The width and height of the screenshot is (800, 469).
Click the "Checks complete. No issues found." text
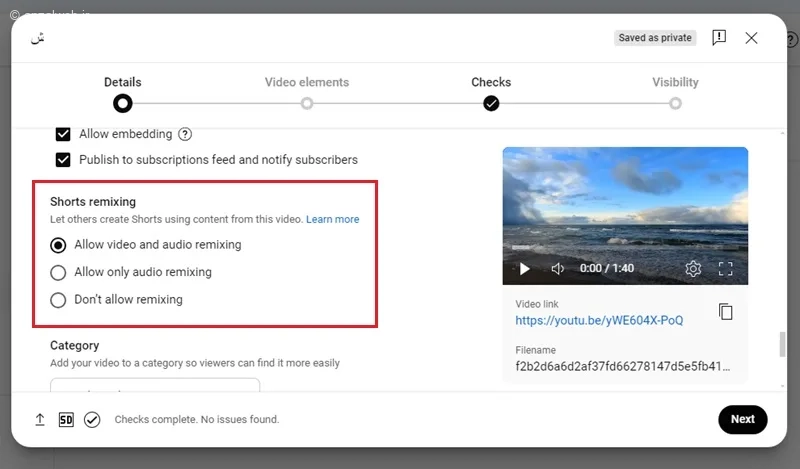[197, 419]
